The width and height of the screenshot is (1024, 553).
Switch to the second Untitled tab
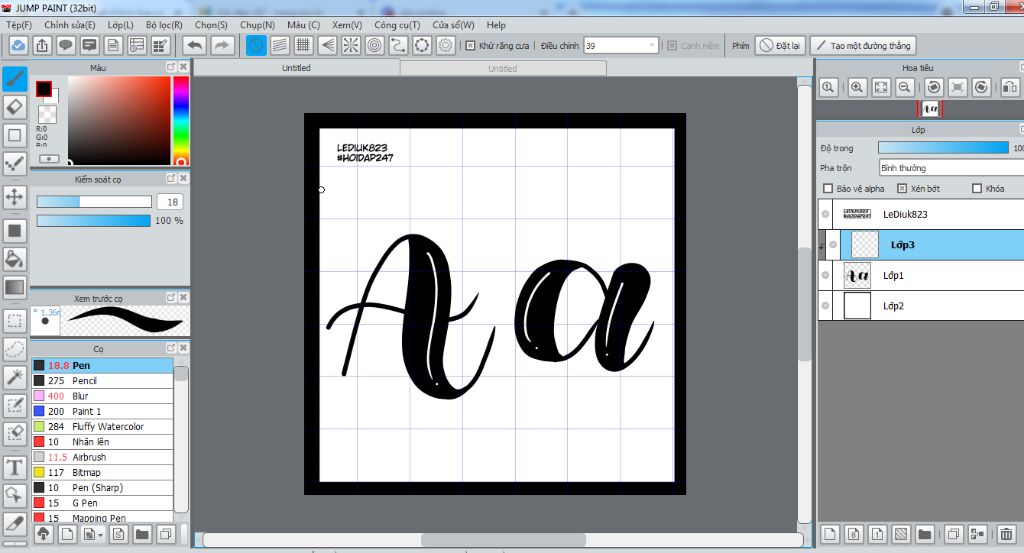tap(503, 69)
